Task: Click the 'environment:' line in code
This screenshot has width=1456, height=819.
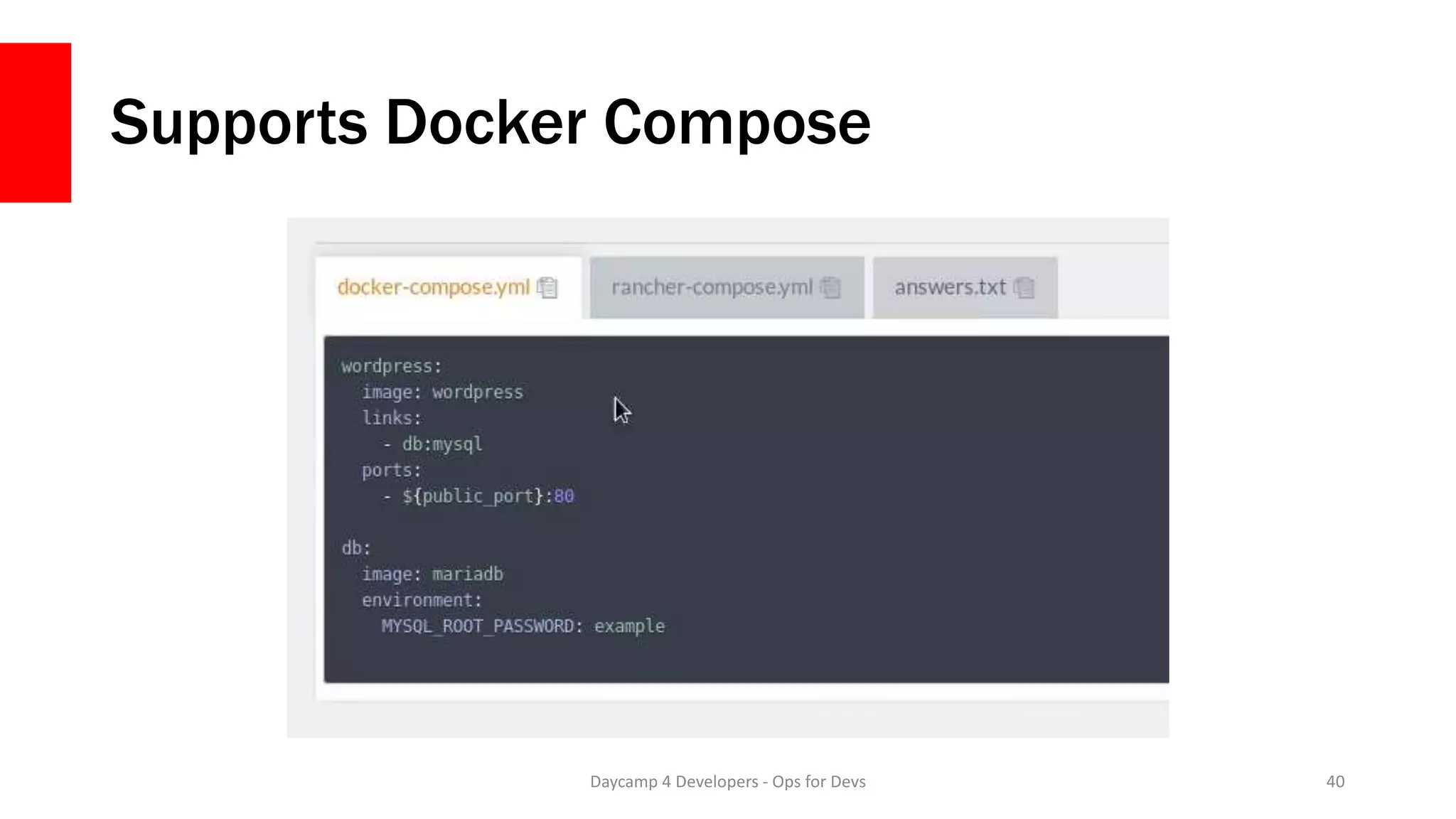Action: click(x=422, y=601)
